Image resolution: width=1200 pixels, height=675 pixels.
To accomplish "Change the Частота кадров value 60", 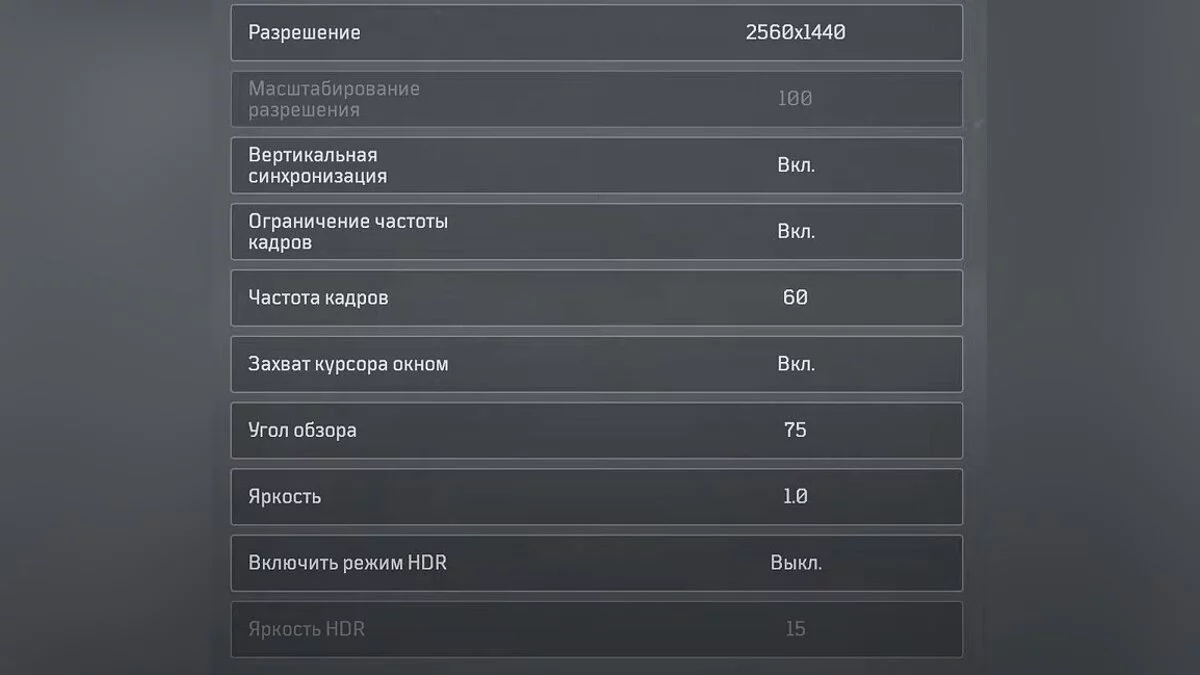I will 795,297.
